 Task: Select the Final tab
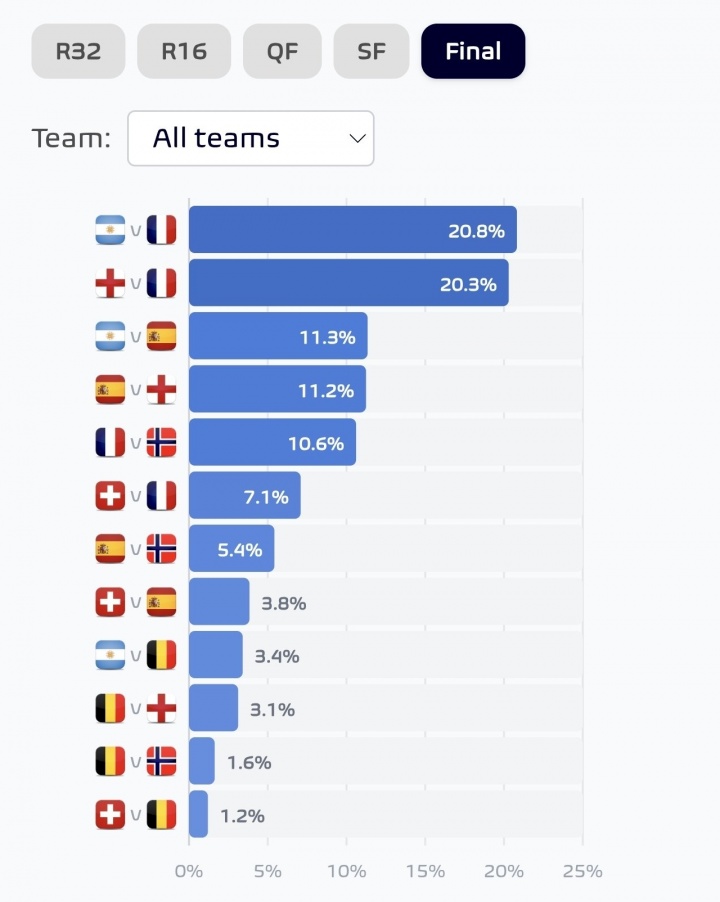(473, 51)
